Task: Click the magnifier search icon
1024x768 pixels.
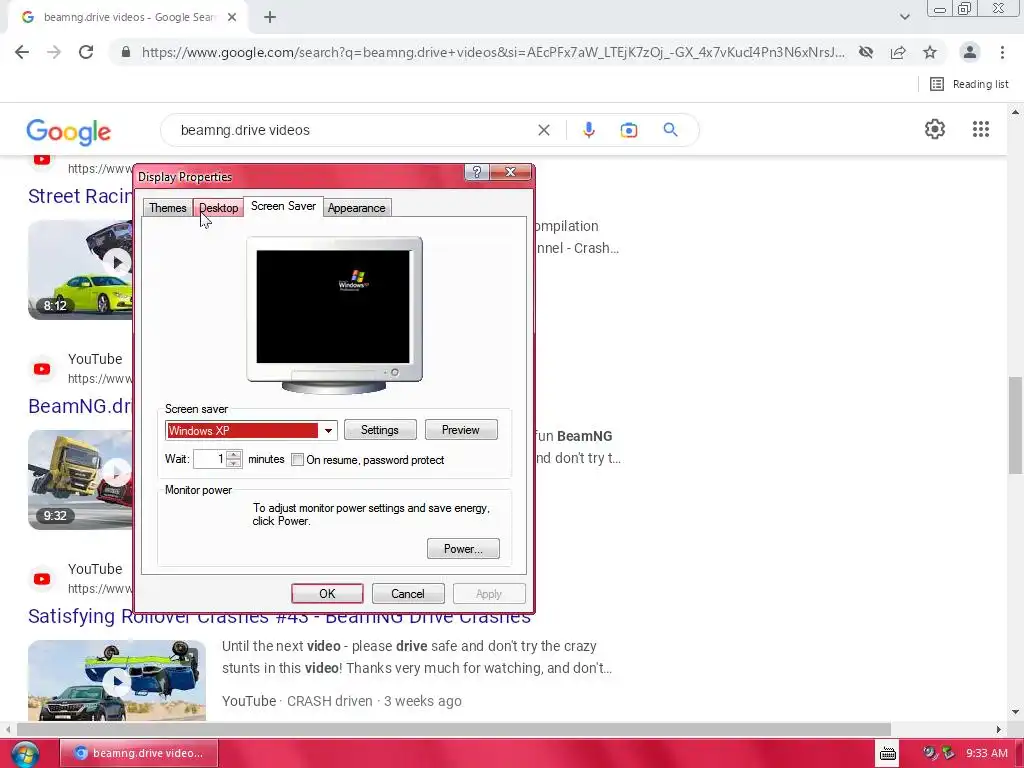Action: point(670,129)
